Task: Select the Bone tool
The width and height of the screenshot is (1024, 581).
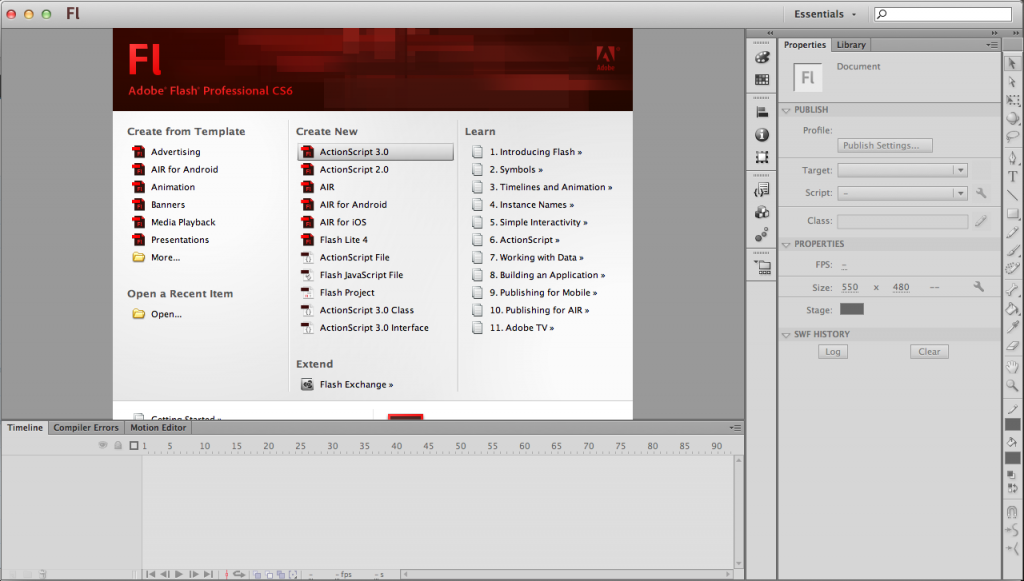Action: 1012,290
